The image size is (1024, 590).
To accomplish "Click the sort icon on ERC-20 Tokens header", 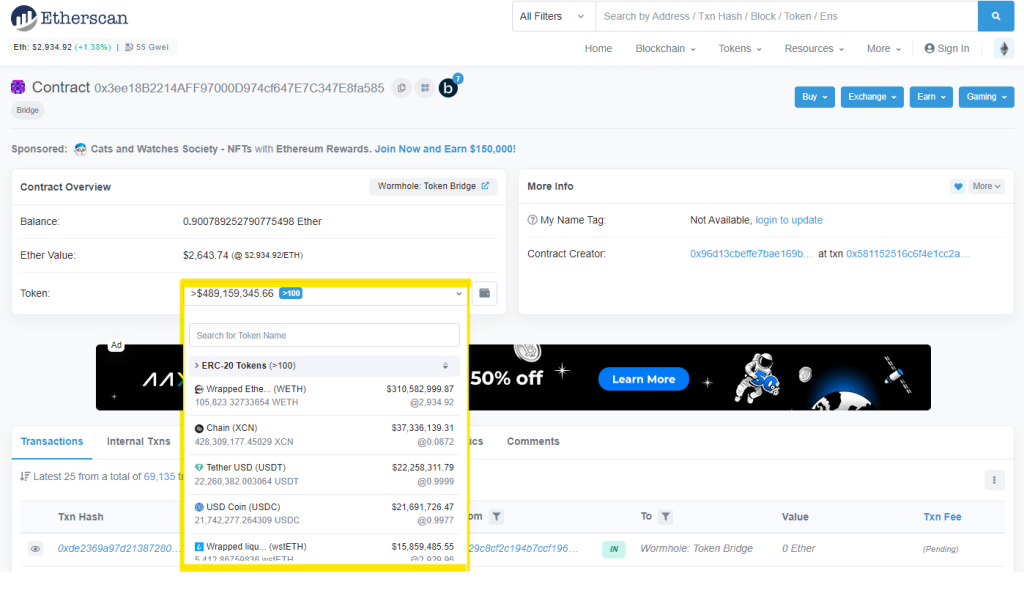I will (x=445, y=366).
